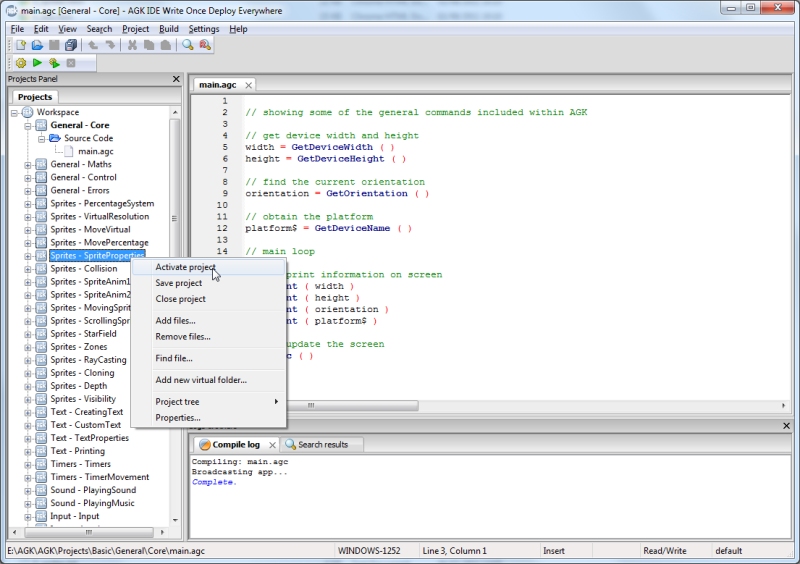This screenshot has width=800, height=564.
Task: Expand the Sound - PlayingMusic project
Action: coord(28,504)
